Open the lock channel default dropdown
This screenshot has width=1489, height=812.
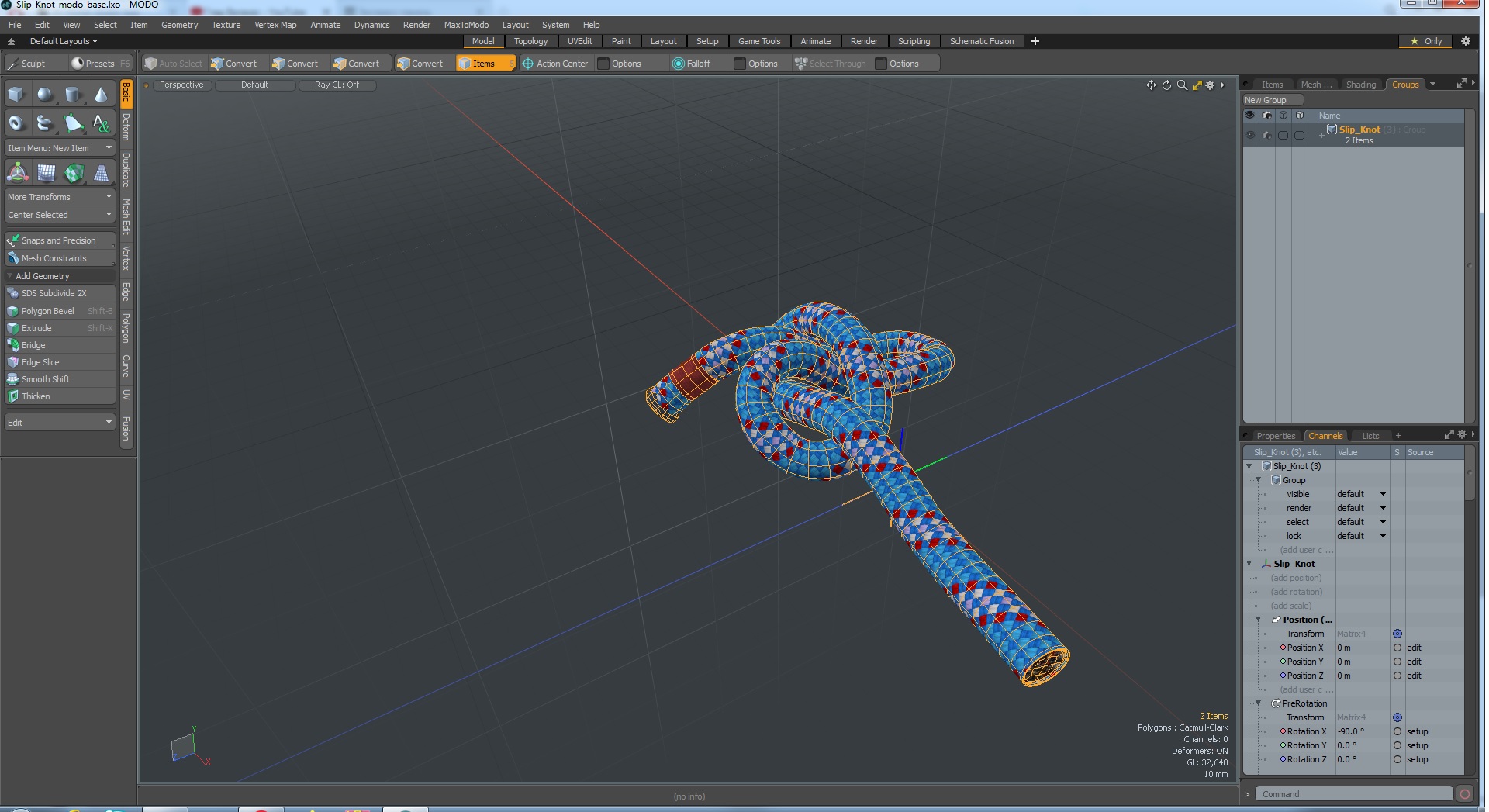click(1361, 536)
